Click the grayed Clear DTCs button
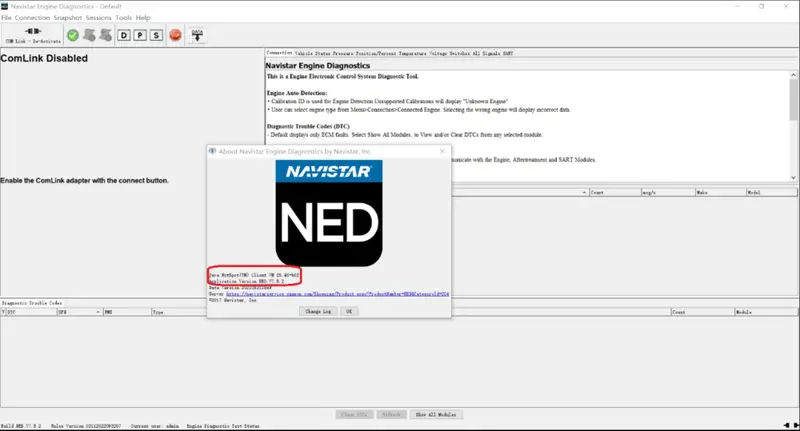Viewport: 800px width, 431px height. 355,414
